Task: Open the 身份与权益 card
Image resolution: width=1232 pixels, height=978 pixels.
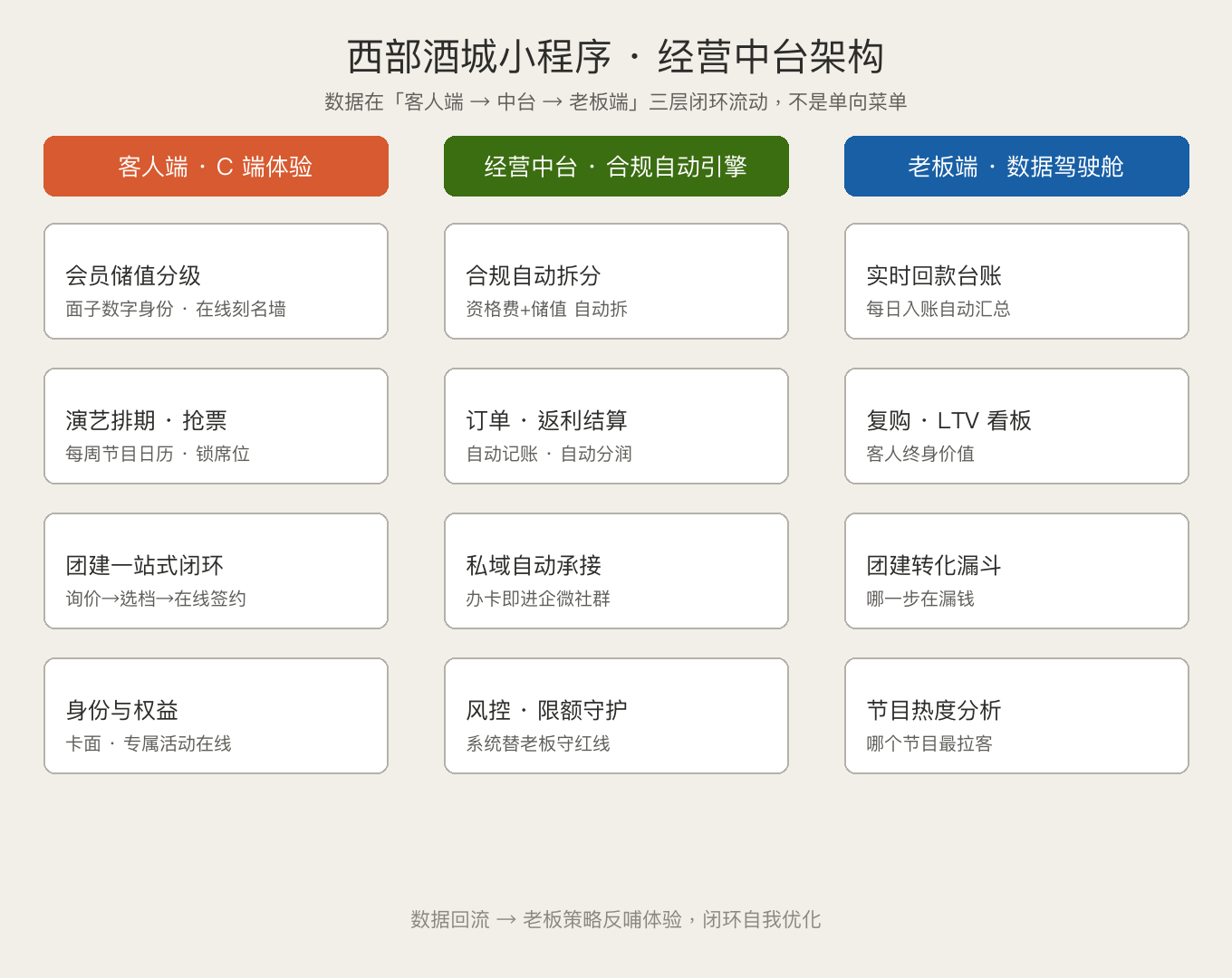Action: pyautogui.click(x=216, y=716)
